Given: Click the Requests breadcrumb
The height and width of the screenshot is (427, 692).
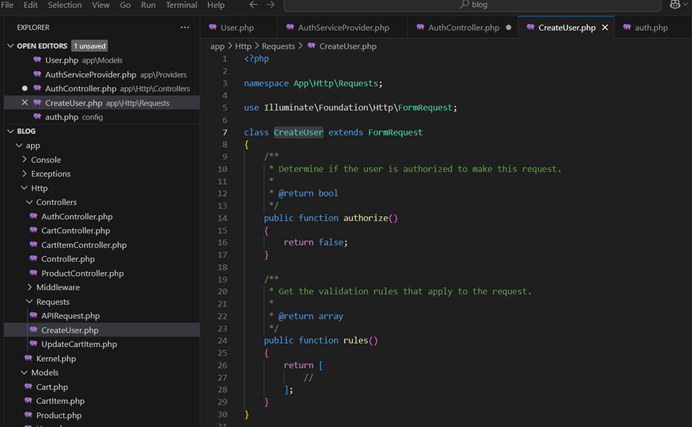Looking at the screenshot, I should (x=277, y=46).
